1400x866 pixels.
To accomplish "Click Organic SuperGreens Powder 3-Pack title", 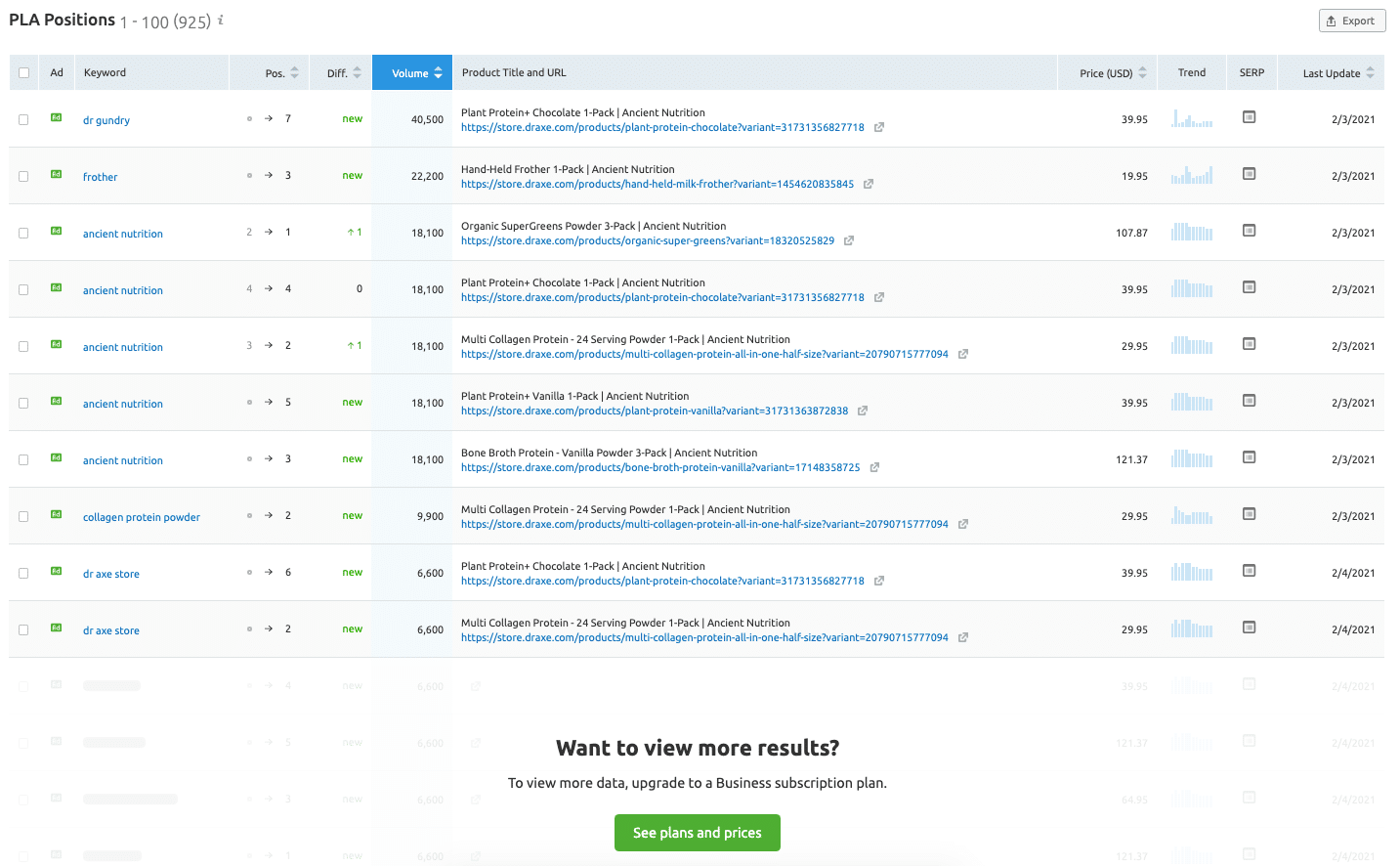I will (594, 226).
